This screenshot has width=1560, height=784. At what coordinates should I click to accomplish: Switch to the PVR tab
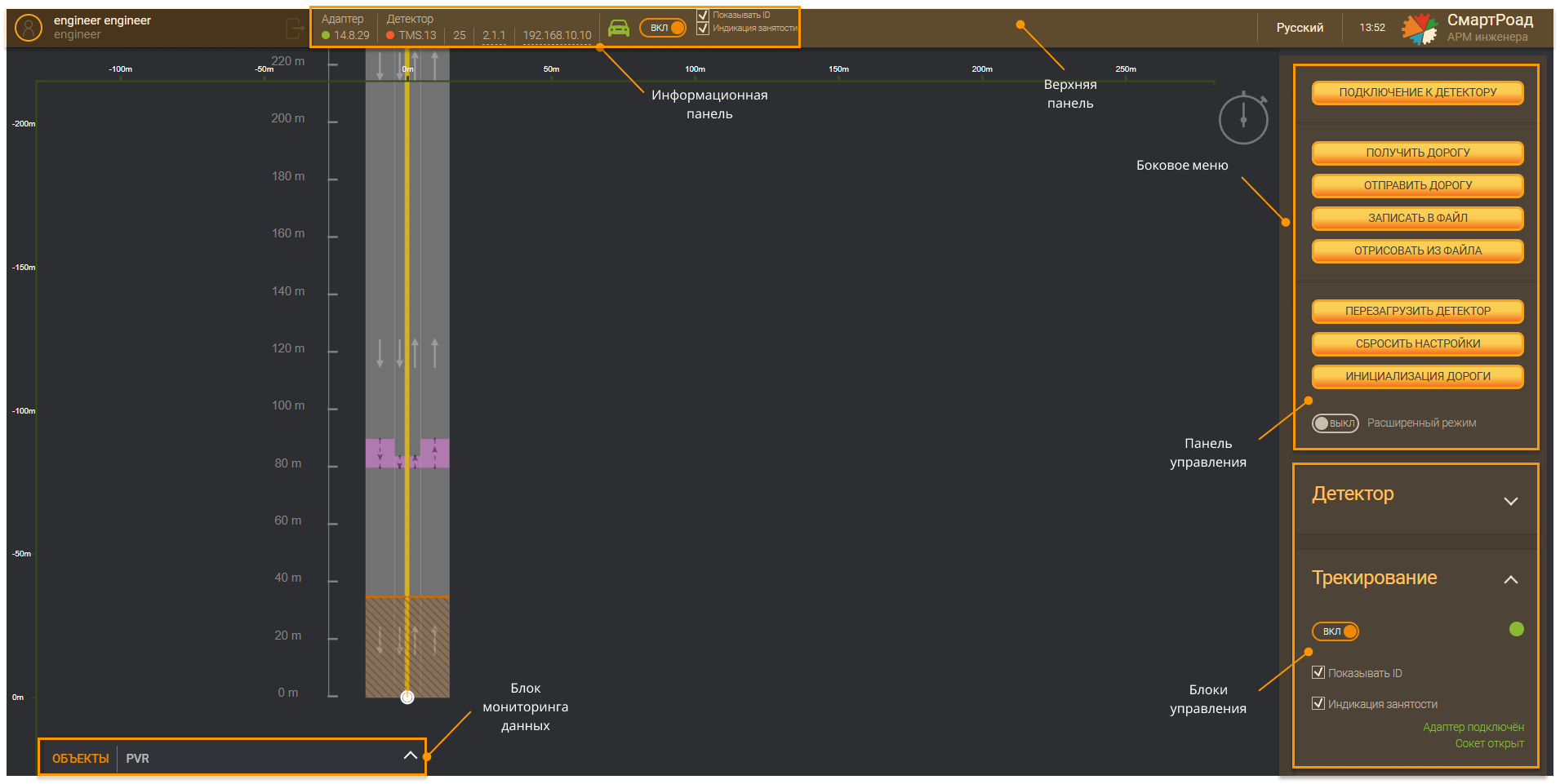pos(137,758)
